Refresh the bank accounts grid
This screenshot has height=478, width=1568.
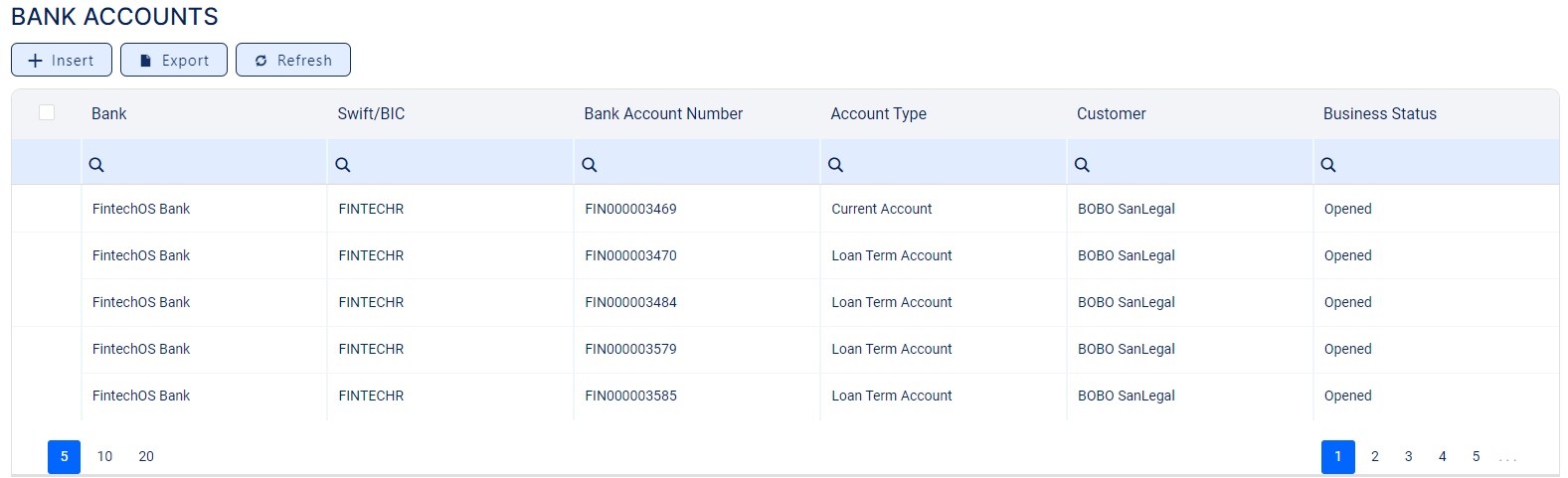(293, 60)
